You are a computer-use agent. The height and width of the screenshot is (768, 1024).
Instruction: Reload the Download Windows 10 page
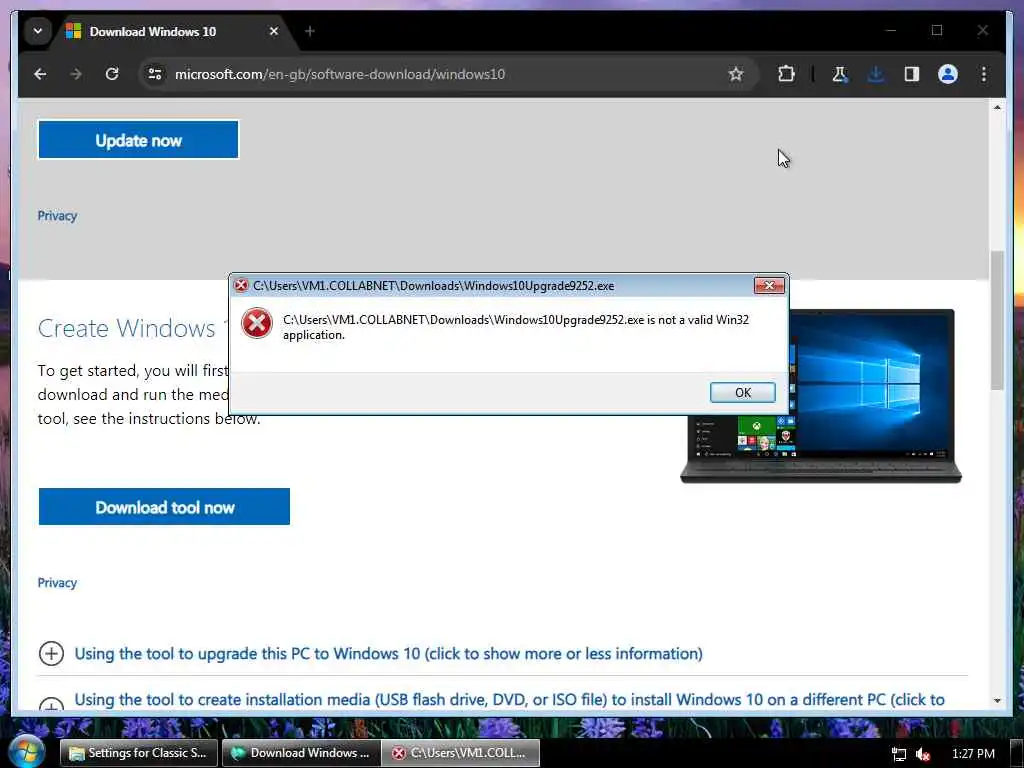point(112,74)
